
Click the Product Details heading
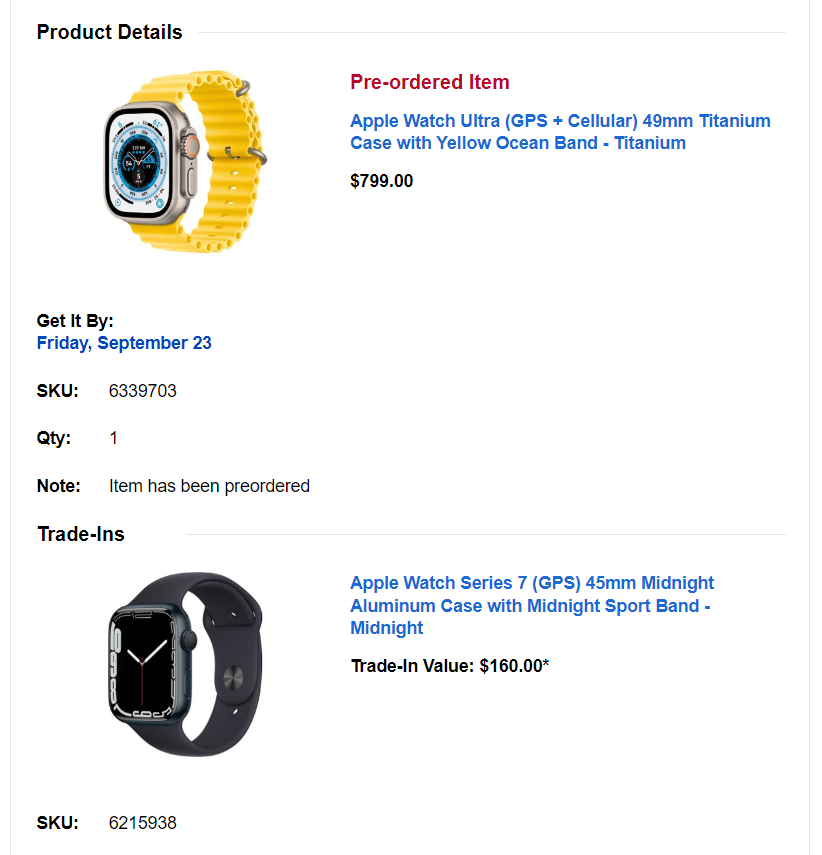[x=109, y=32]
